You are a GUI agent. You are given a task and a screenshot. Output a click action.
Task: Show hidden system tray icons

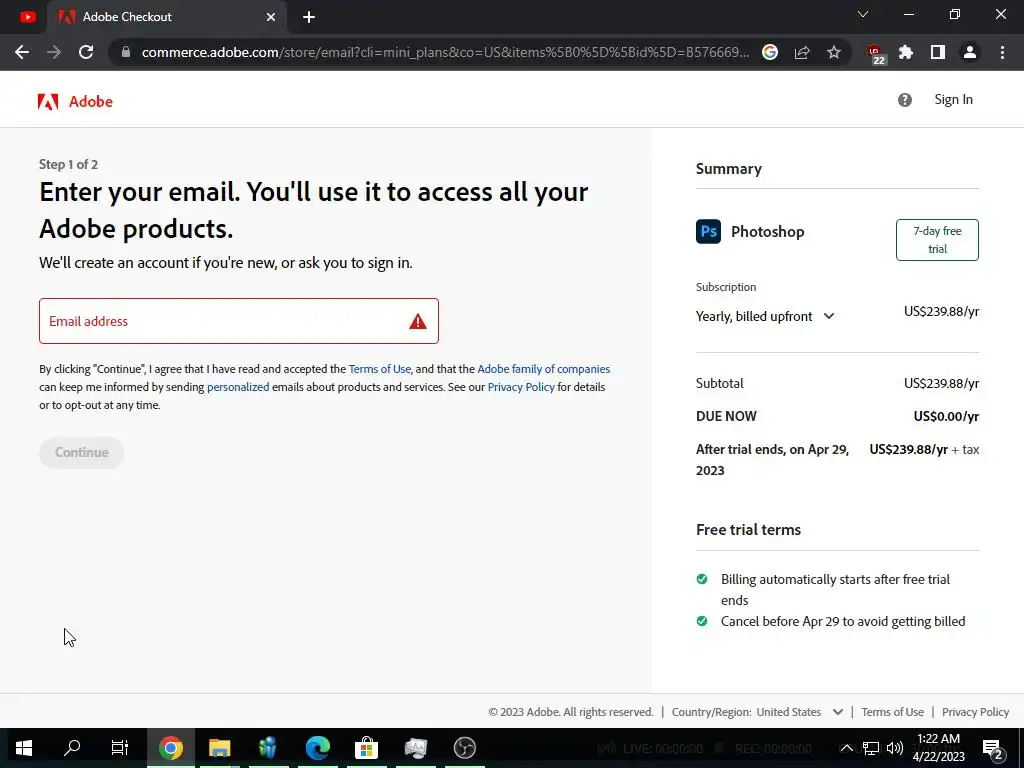click(x=846, y=748)
